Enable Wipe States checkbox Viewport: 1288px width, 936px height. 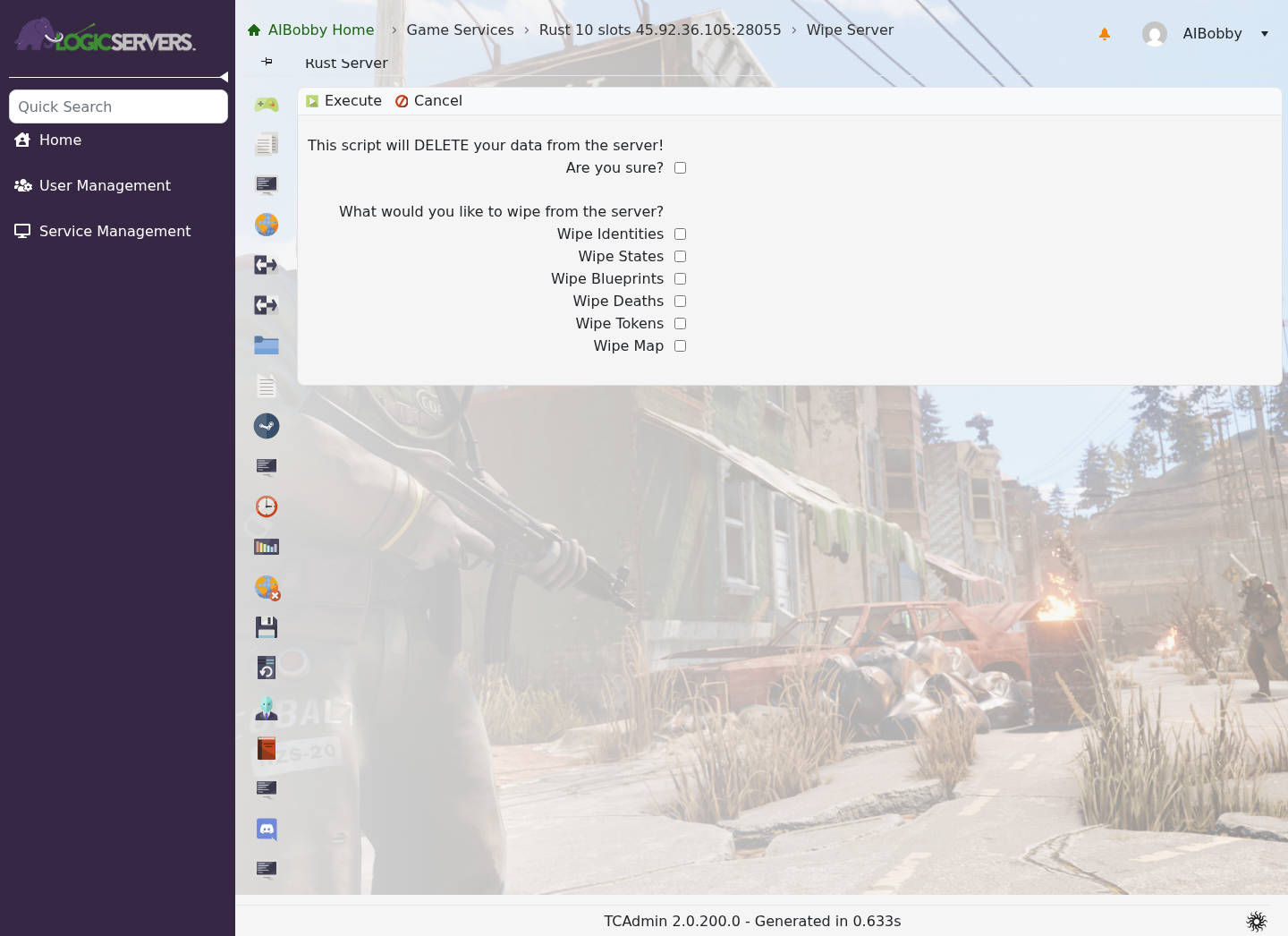[680, 256]
